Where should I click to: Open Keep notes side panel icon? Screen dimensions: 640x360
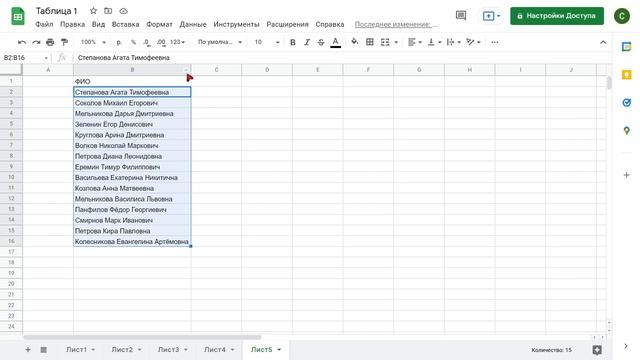(x=627, y=75)
